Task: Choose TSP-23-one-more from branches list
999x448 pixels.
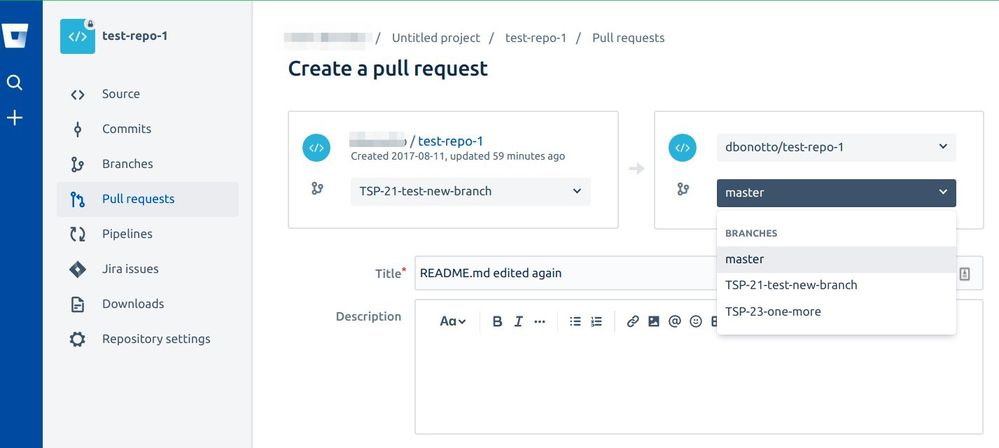Action: tap(836, 312)
